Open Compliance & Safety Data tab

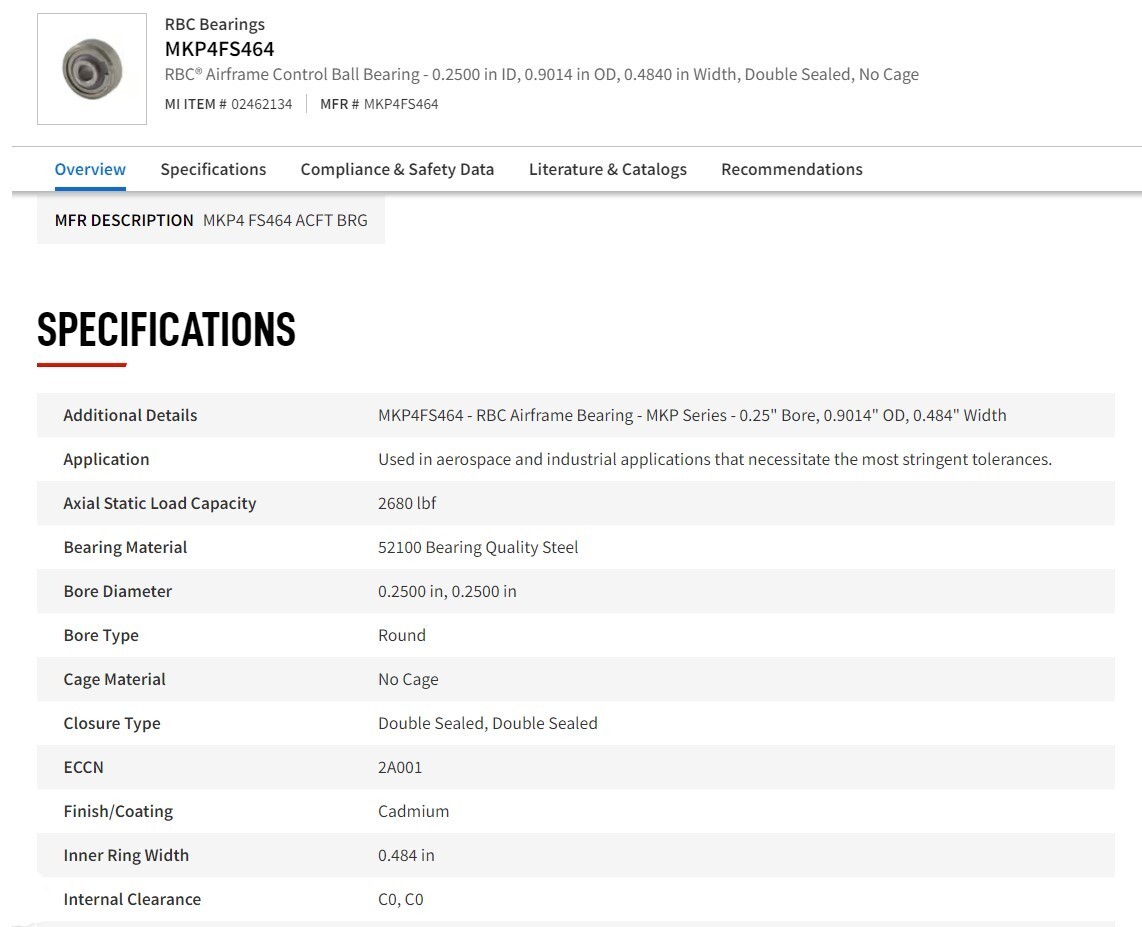(x=397, y=169)
